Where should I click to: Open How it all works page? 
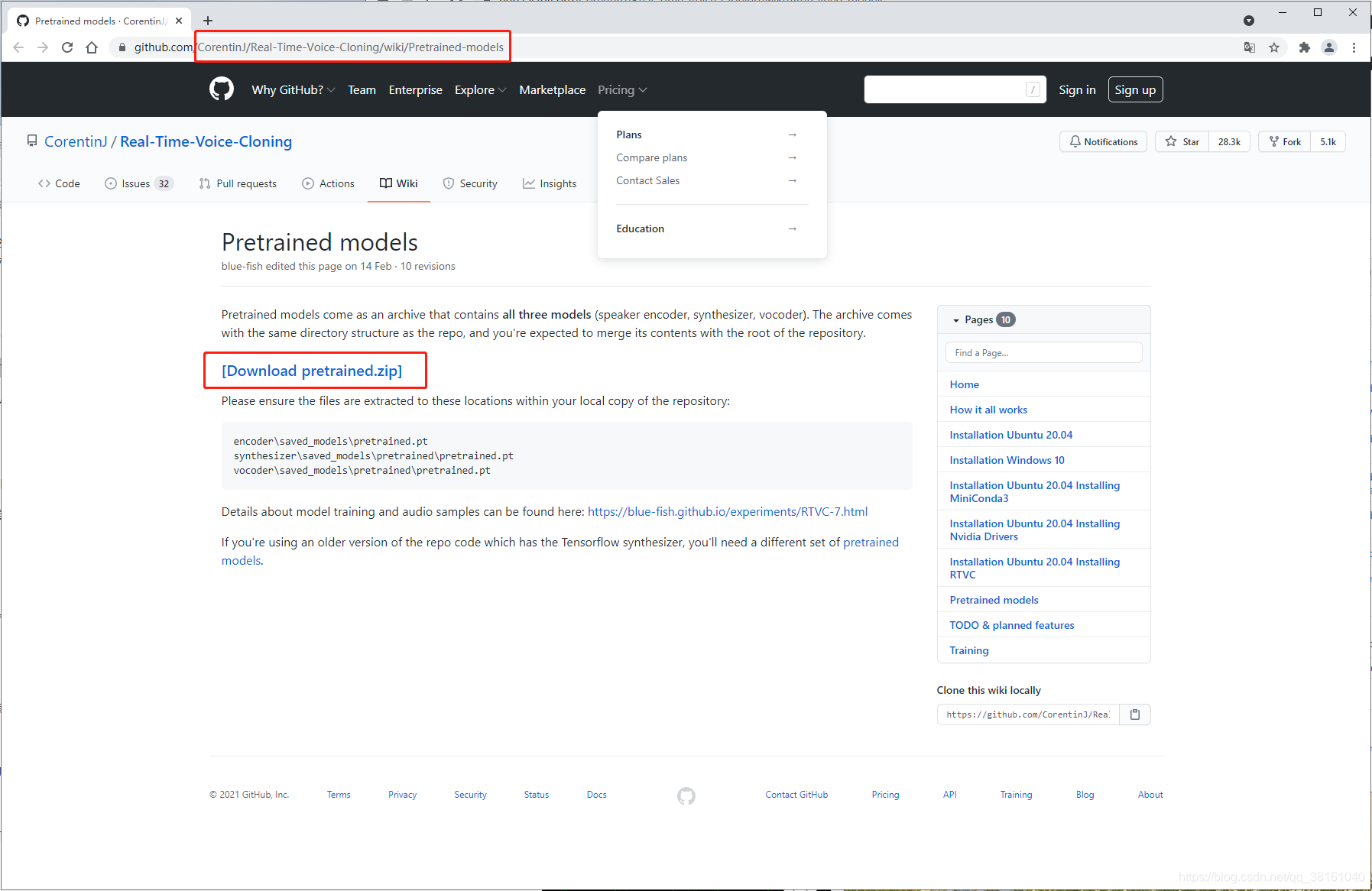click(988, 410)
